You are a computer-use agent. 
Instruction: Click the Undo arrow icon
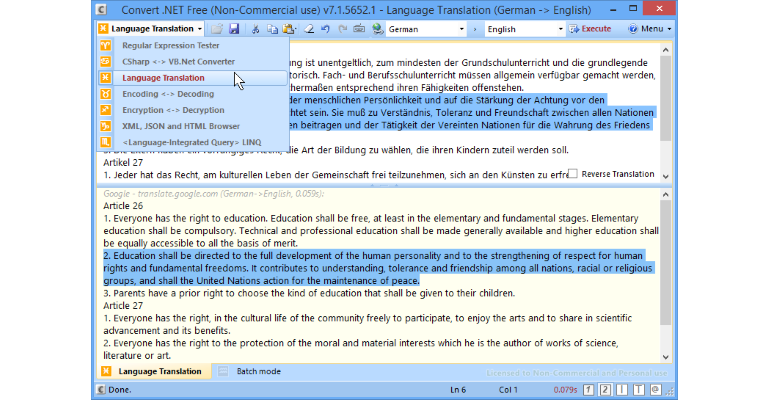pyautogui.click(x=326, y=29)
